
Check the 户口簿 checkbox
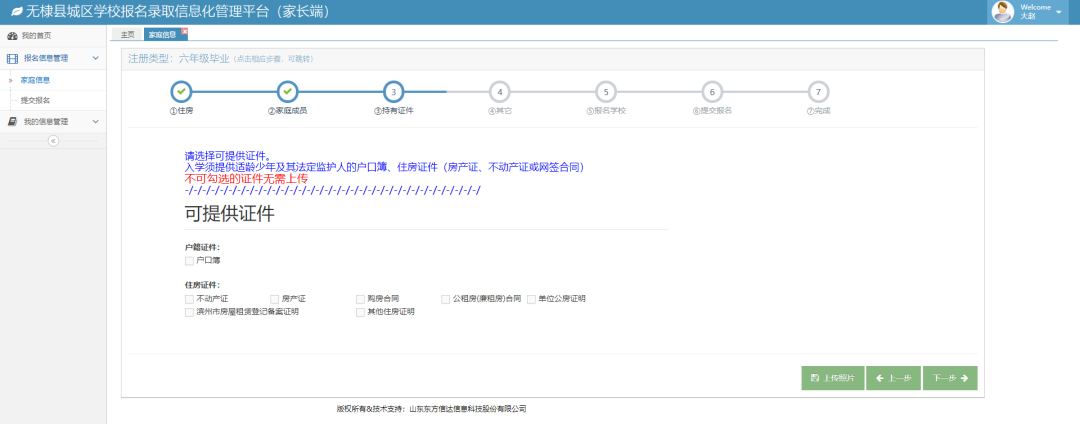tap(189, 260)
